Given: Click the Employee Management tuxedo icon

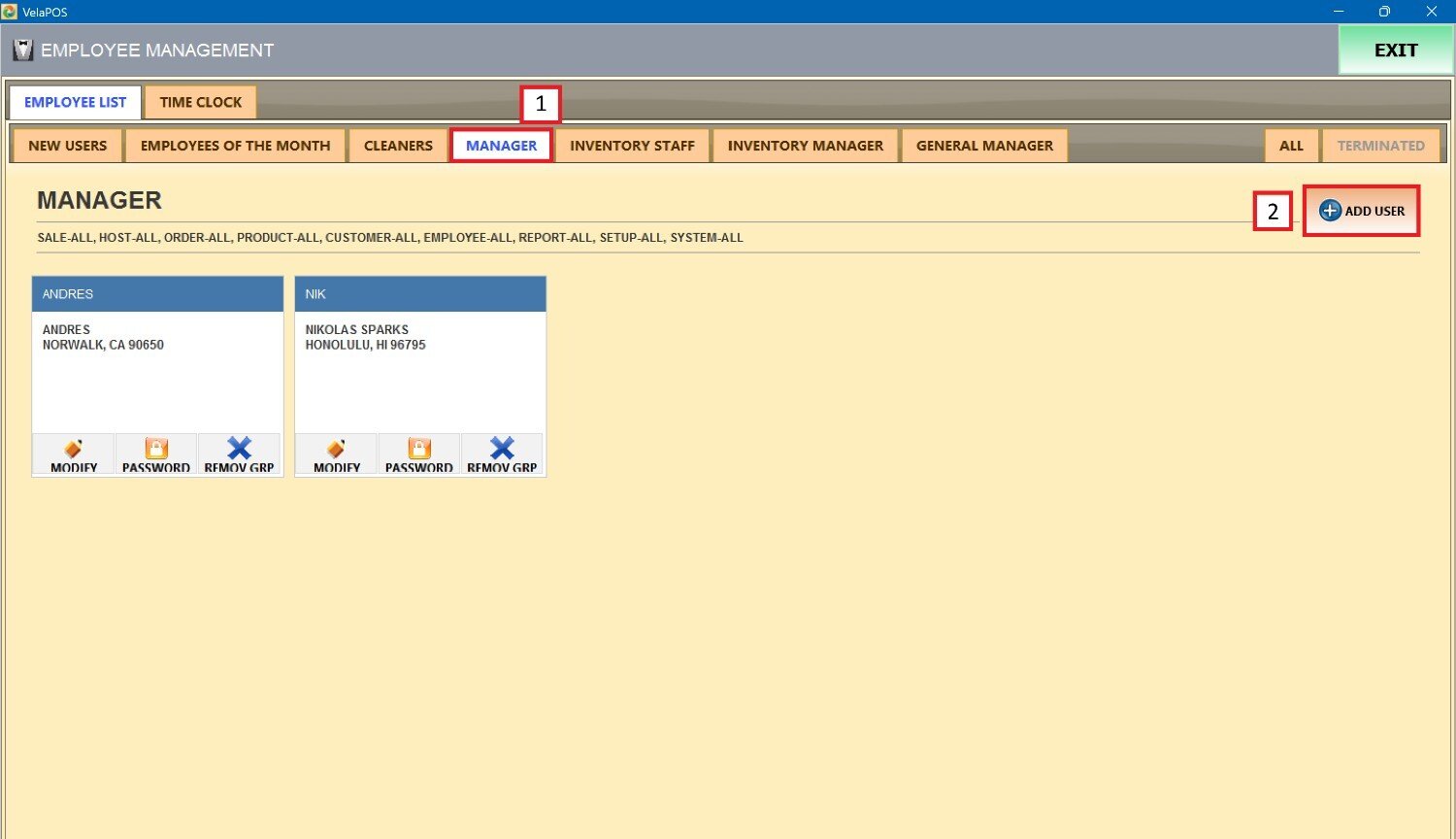Looking at the screenshot, I should [x=22, y=50].
